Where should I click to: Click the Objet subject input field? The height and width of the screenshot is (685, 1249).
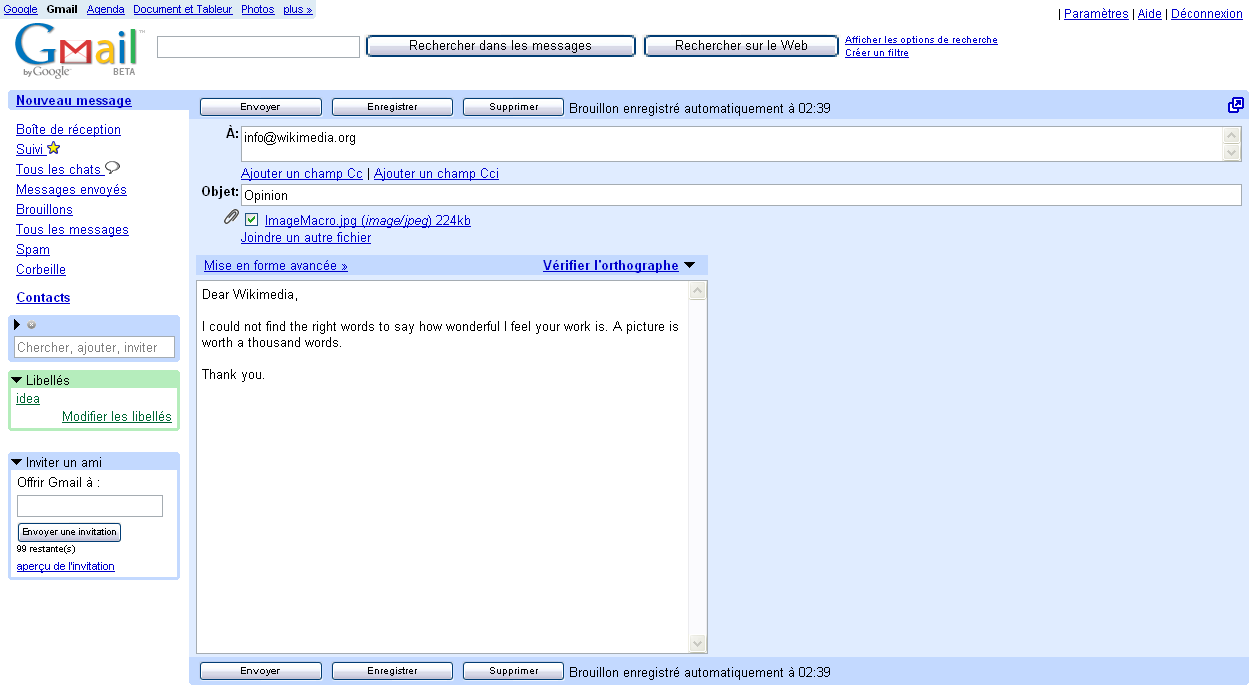(740, 196)
